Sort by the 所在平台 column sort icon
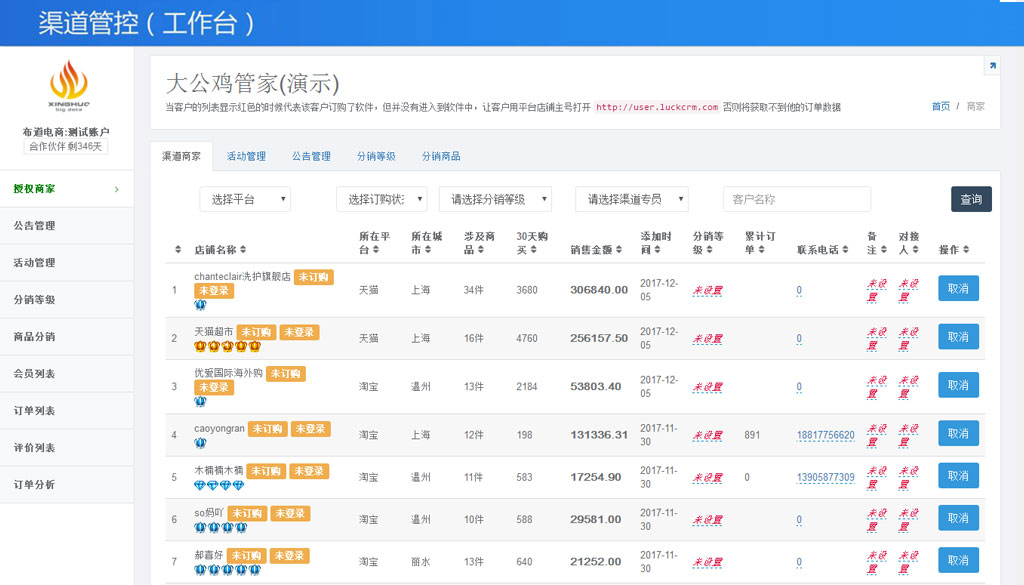1024x585 pixels. tap(376, 249)
